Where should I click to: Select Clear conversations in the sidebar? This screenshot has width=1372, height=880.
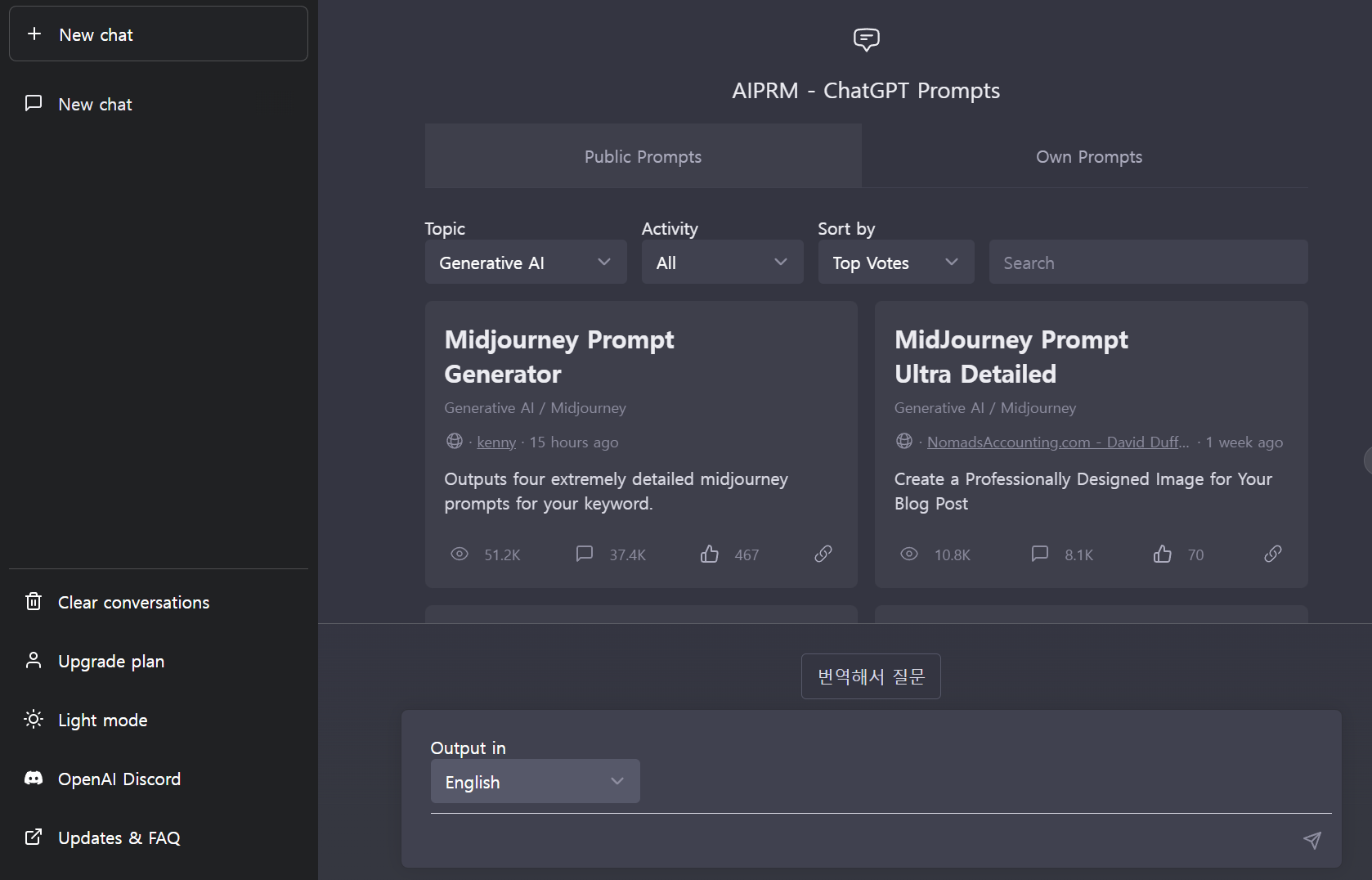pyautogui.click(x=159, y=602)
